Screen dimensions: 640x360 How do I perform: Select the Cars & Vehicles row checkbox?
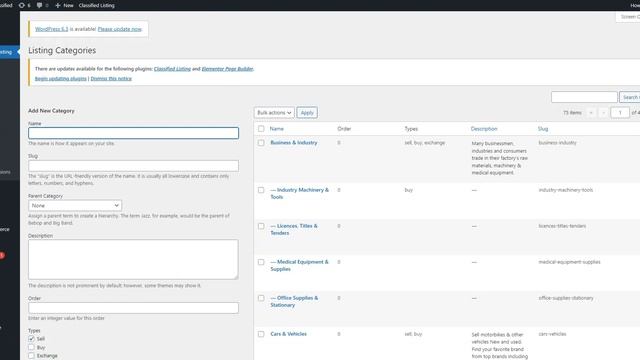[x=261, y=334]
